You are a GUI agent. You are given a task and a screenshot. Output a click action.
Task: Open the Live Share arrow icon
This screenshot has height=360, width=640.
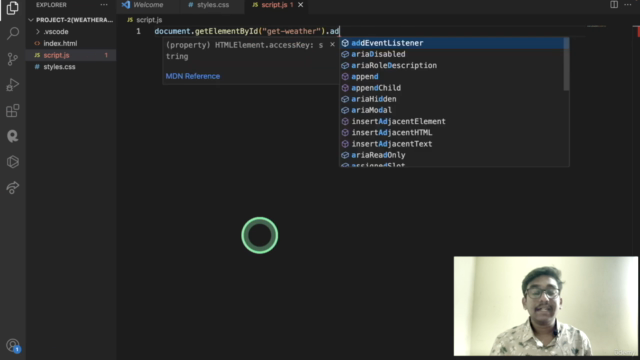(13, 187)
